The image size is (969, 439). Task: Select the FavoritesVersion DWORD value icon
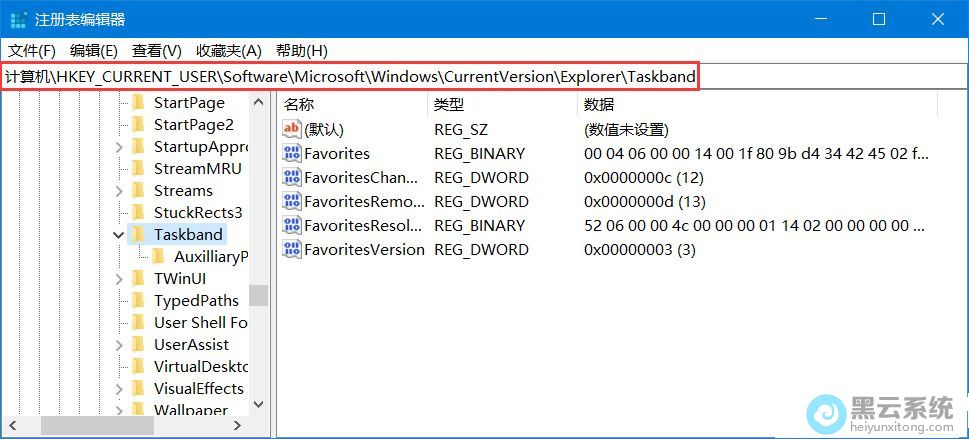pyautogui.click(x=292, y=249)
